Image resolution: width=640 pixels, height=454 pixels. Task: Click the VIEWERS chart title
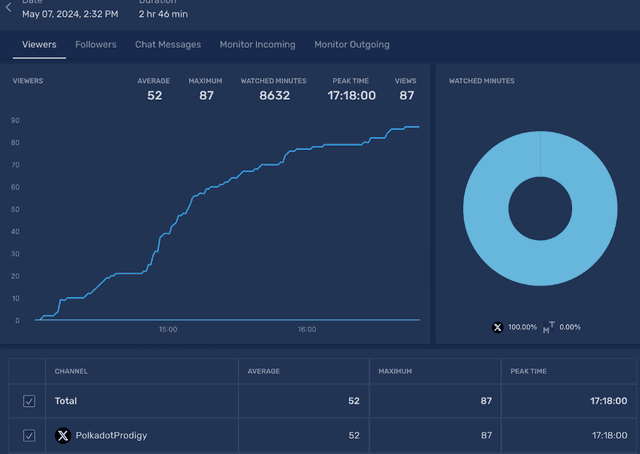tap(28, 81)
